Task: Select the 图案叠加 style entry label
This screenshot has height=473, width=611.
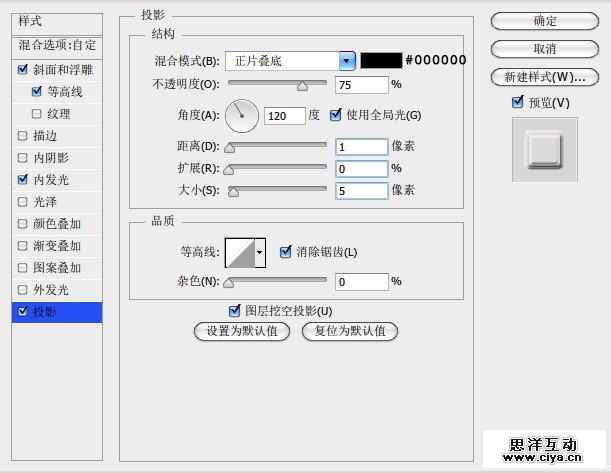Action: click(x=57, y=268)
